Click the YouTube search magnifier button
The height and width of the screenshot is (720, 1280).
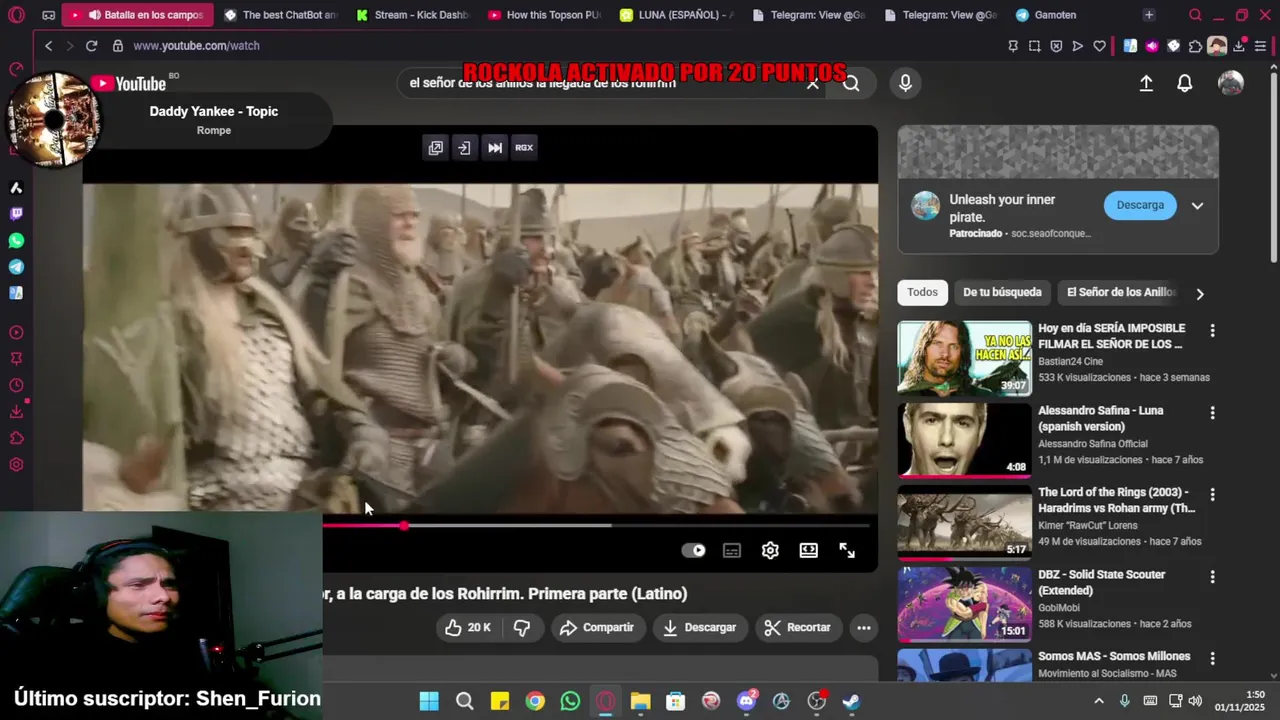click(x=851, y=84)
